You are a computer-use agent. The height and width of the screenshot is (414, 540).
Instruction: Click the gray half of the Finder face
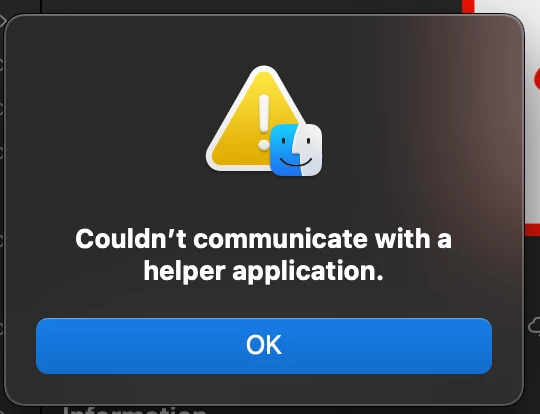(309, 150)
